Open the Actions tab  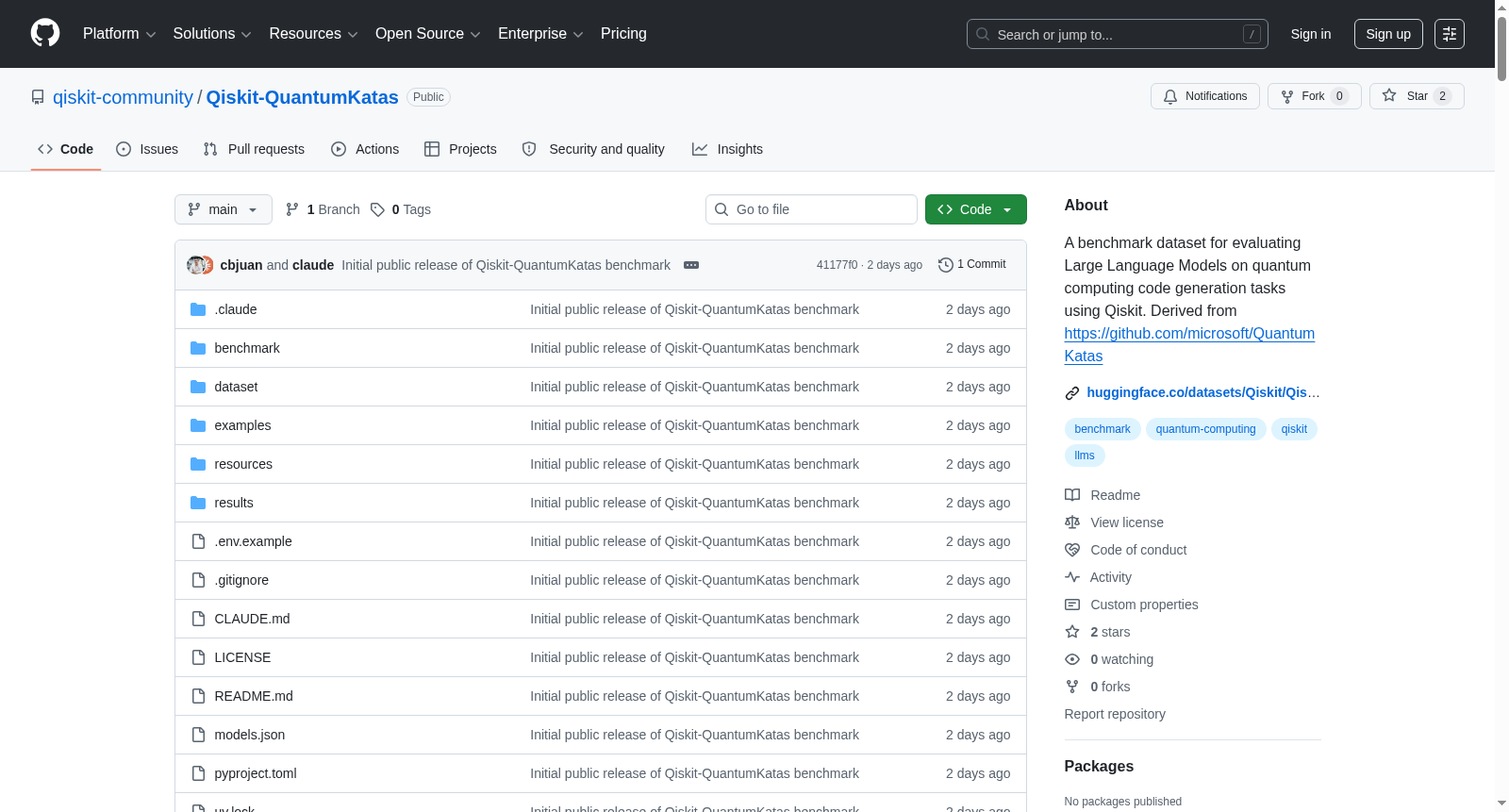[365, 149]
